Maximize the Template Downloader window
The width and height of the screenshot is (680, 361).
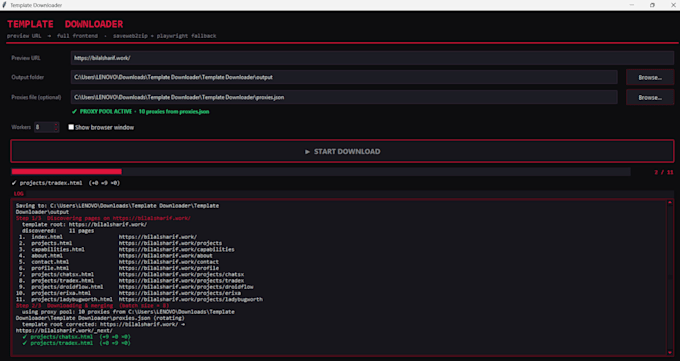pyautogui.click(x=652, y=5)
